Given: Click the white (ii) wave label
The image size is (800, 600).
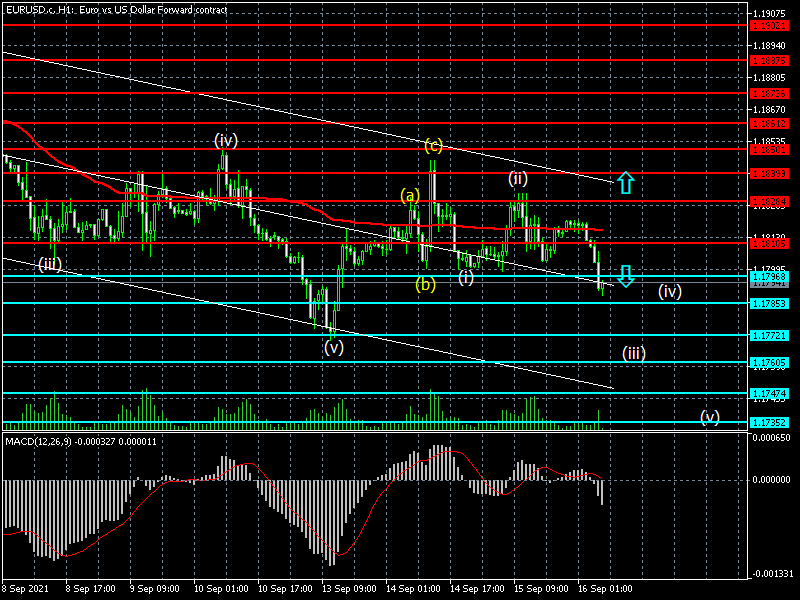Looking at the screenshot, I should (x=517, y=178).
